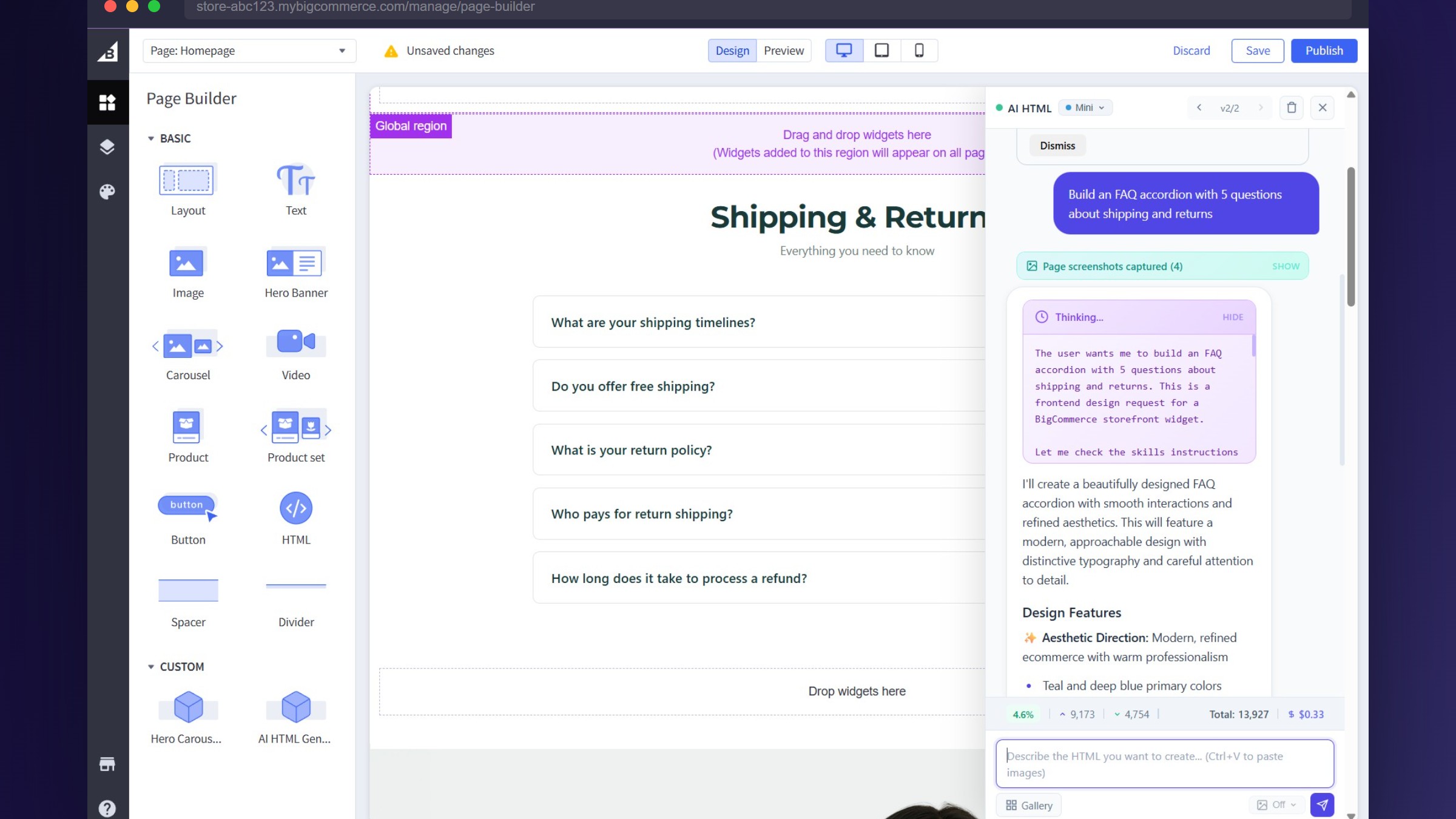Open the Page: Homepage dropdown
1456x819 pixels.
click(249, 50)
